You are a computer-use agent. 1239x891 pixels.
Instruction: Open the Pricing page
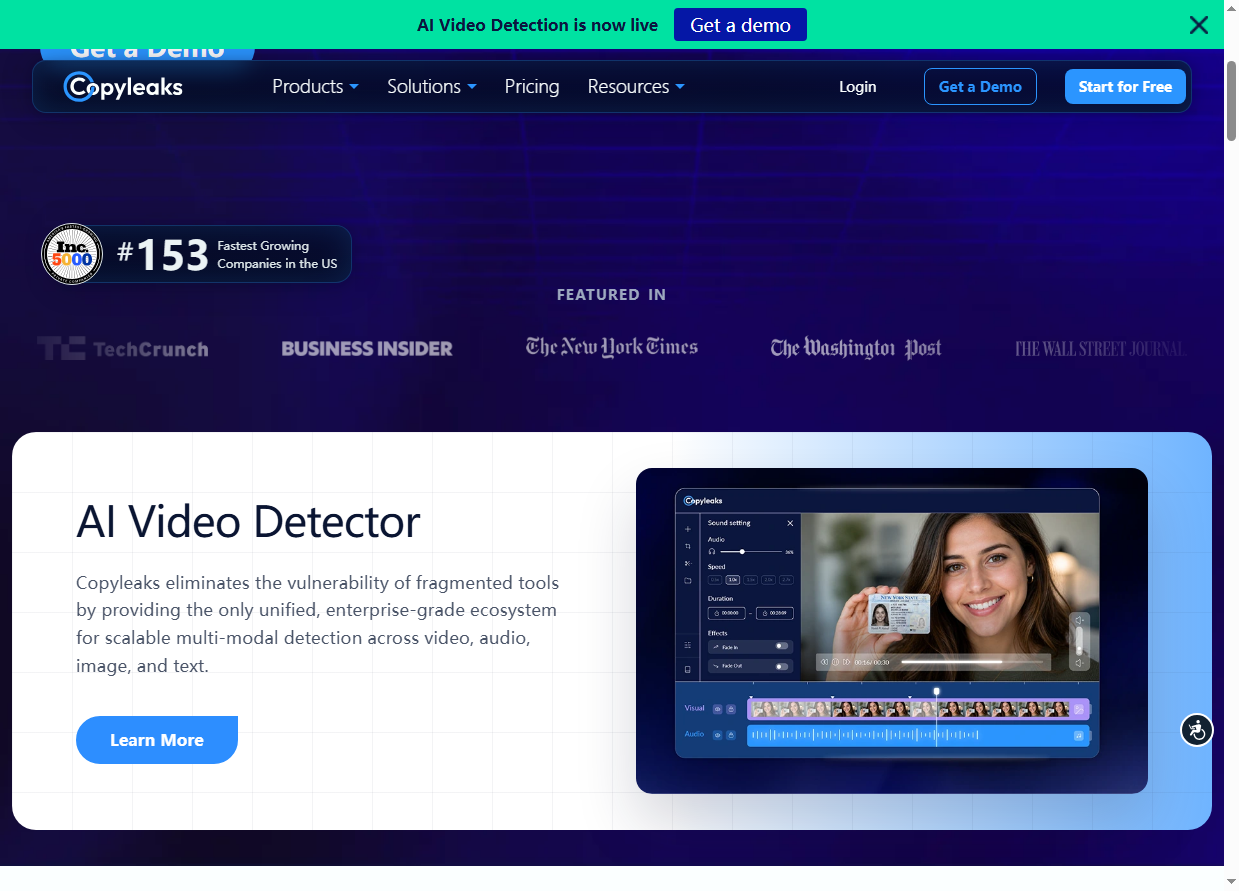tap(532, 87)
